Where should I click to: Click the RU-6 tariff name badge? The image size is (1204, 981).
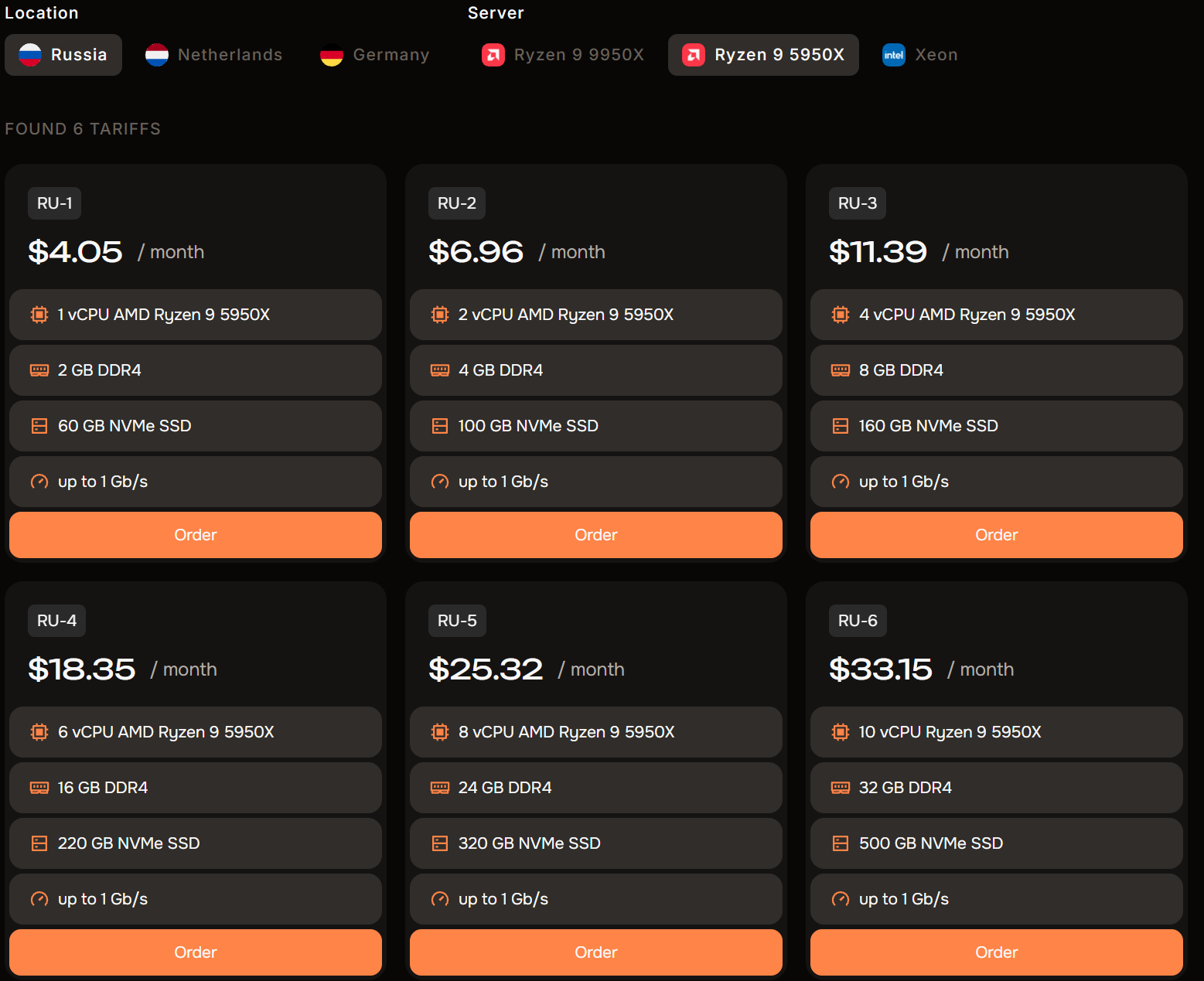858,621
